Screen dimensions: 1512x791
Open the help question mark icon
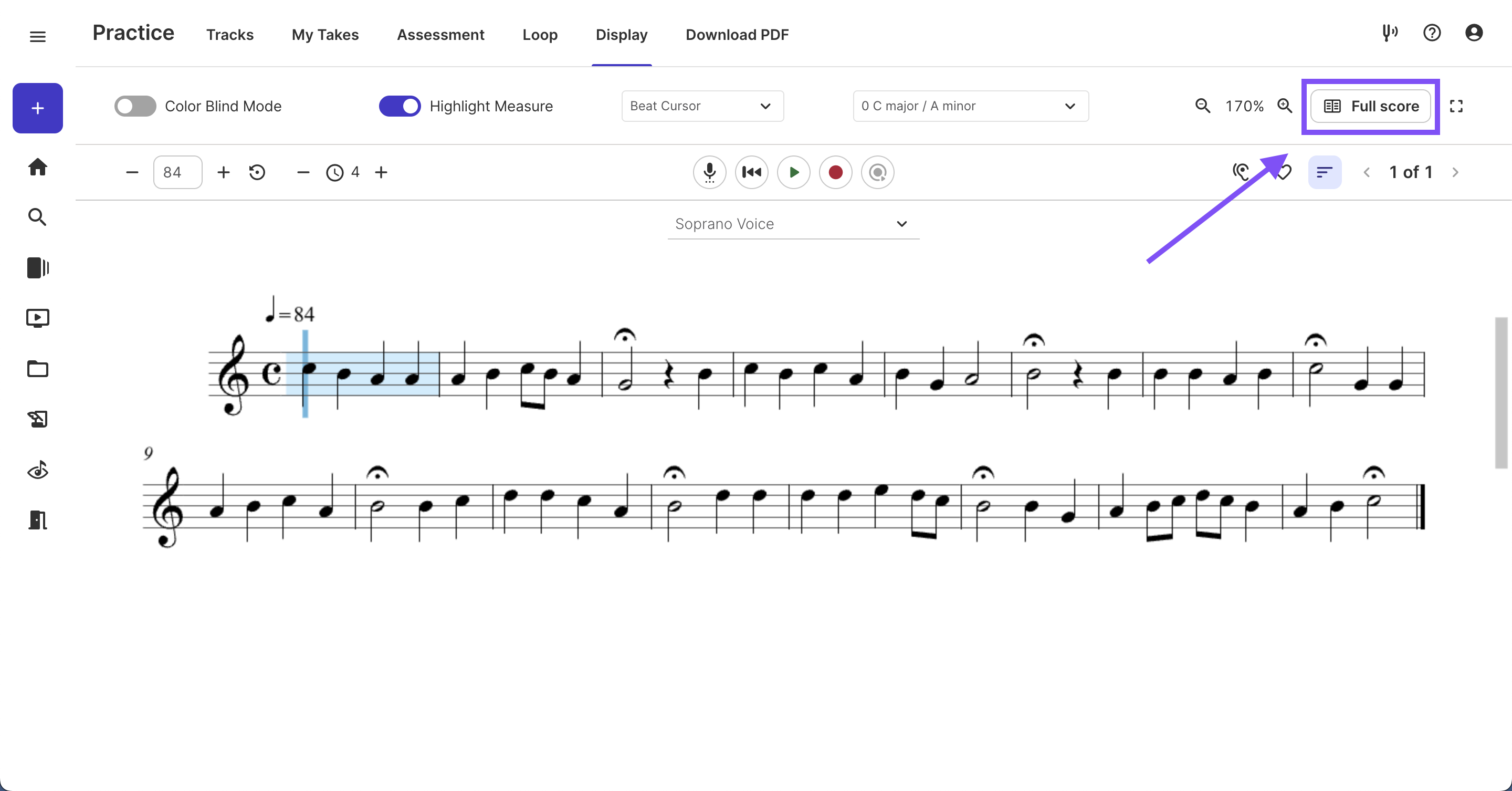point(1432,33)
